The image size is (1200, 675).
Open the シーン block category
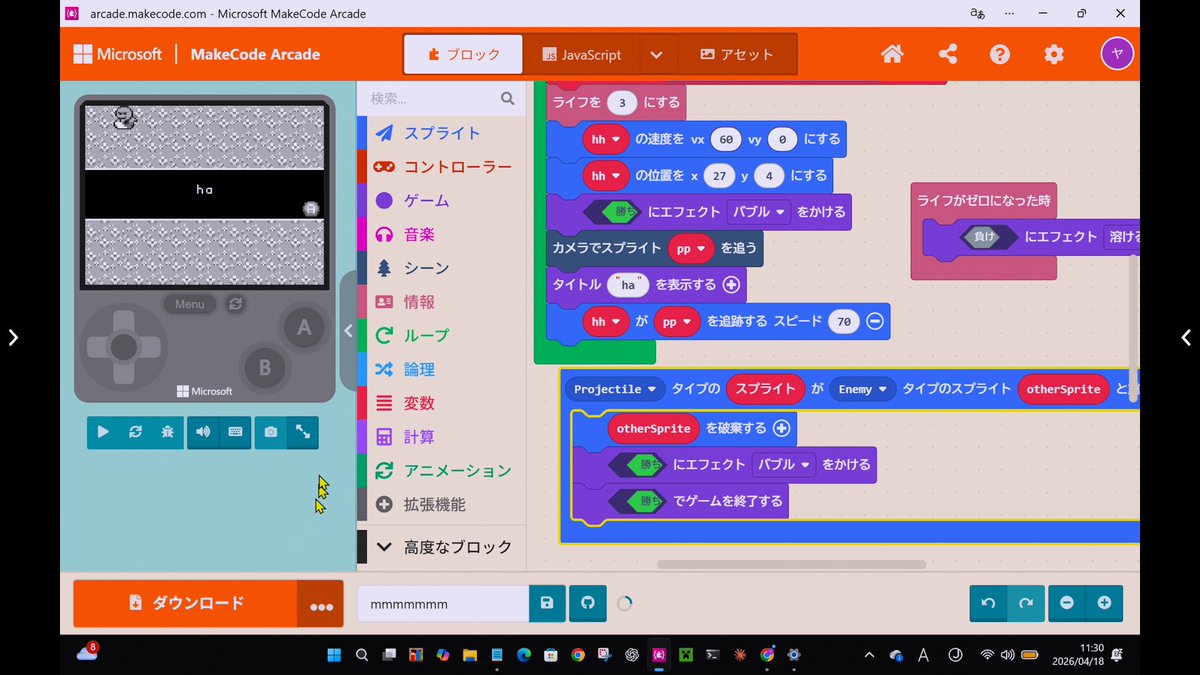pos(441,268)
